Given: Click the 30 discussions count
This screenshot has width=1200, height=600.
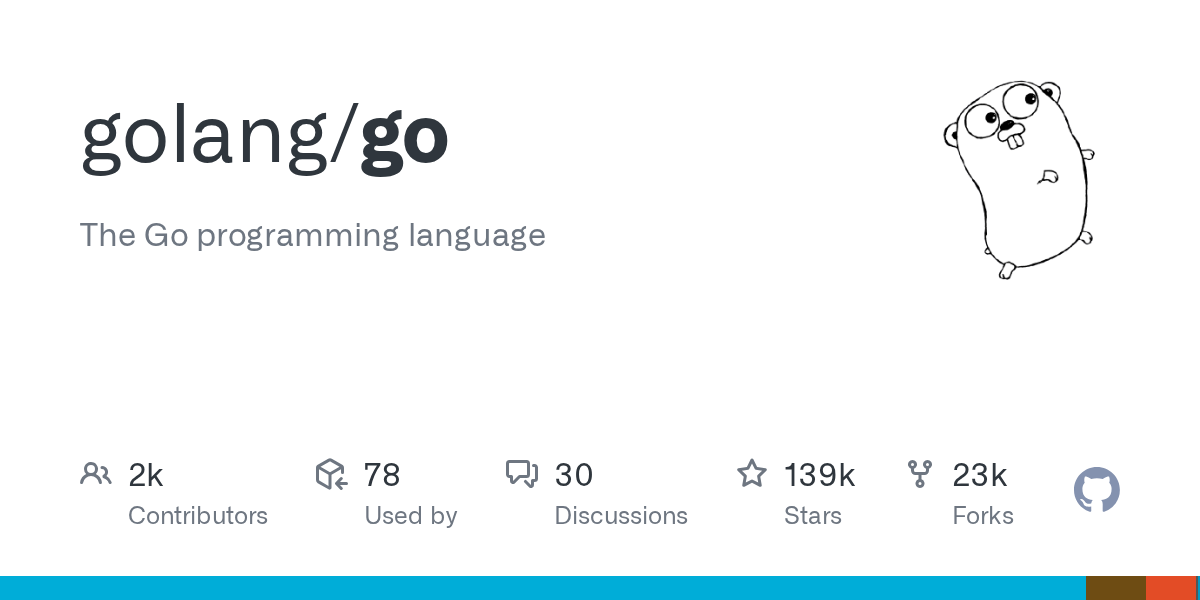Looking at the screenshot, I should coord(574,475).
